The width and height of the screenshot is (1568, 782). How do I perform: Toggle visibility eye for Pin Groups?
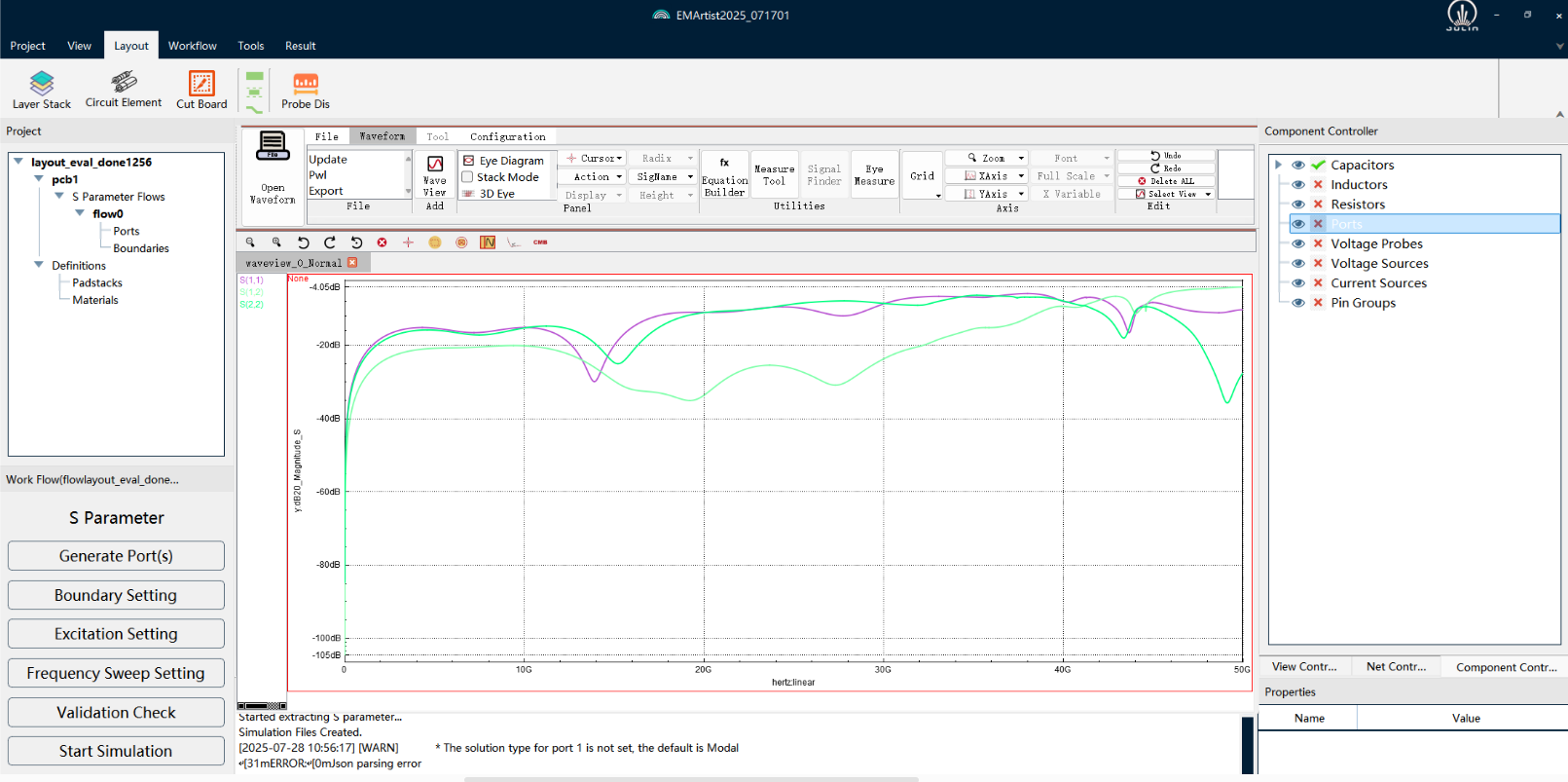pos(1297,303)
